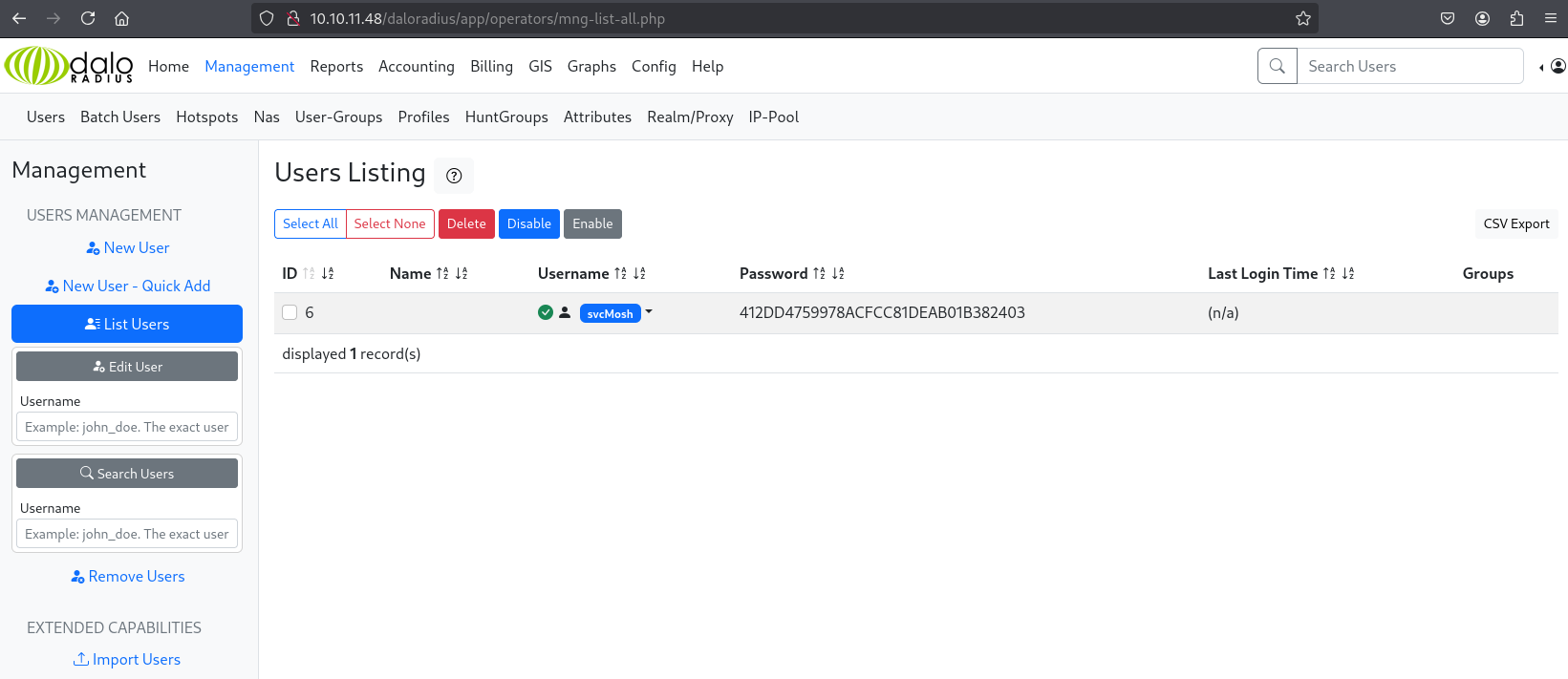Viewport: 1568px width, 679px height.
Task: Click the Edit User username field
Action: pyautogui.click(x=127, y=427)
